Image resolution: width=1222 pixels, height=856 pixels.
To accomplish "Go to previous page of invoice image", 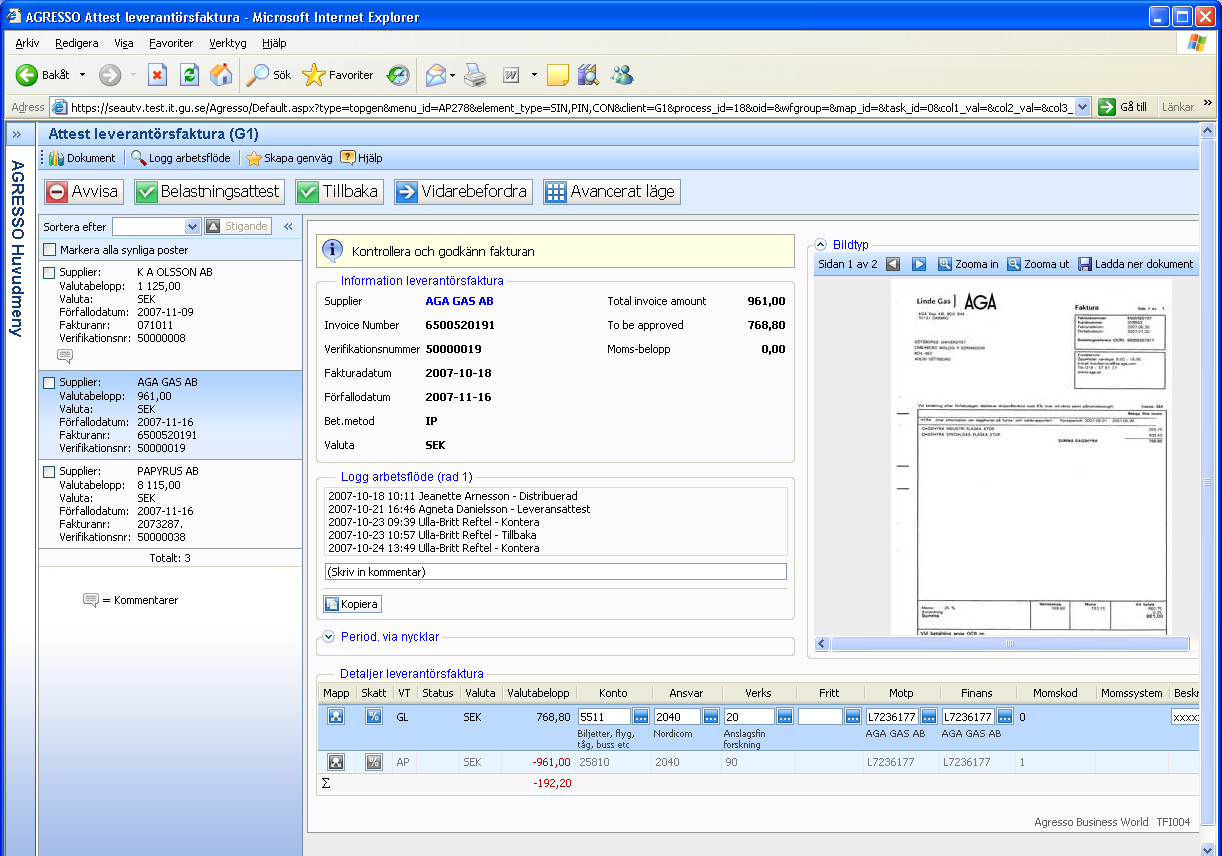I will (x=893, y=264).
